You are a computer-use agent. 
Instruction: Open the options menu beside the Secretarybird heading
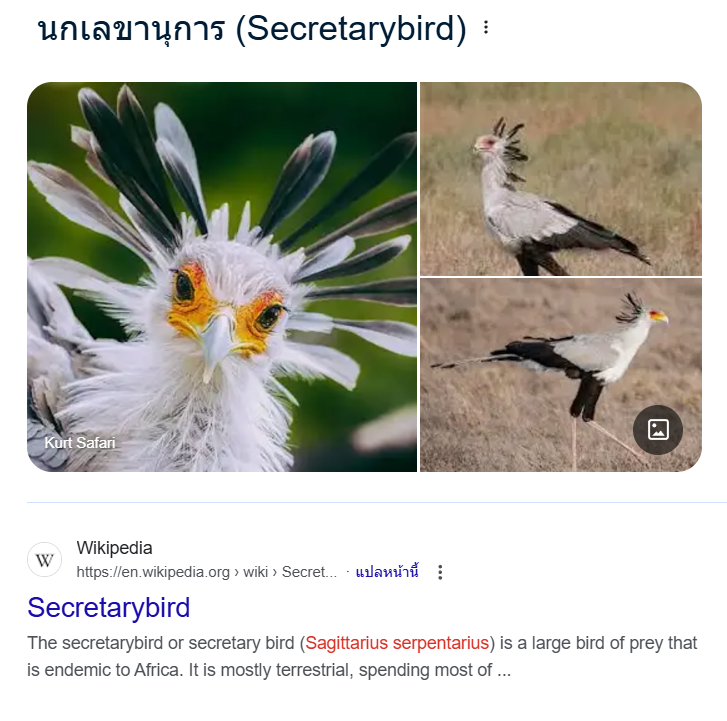coord(485,27)
